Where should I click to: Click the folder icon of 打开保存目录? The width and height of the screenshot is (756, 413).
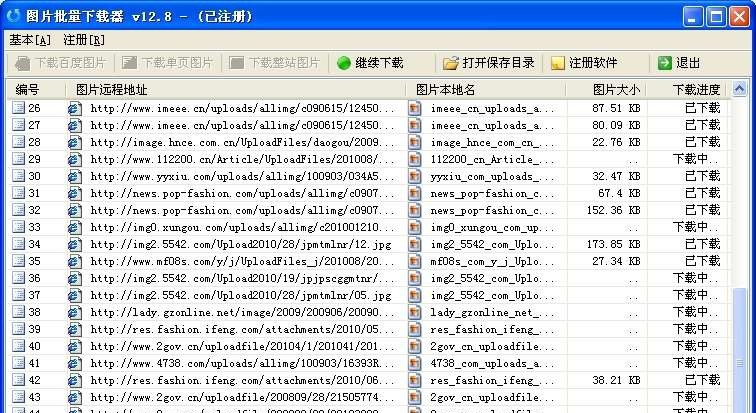[451, 63]
